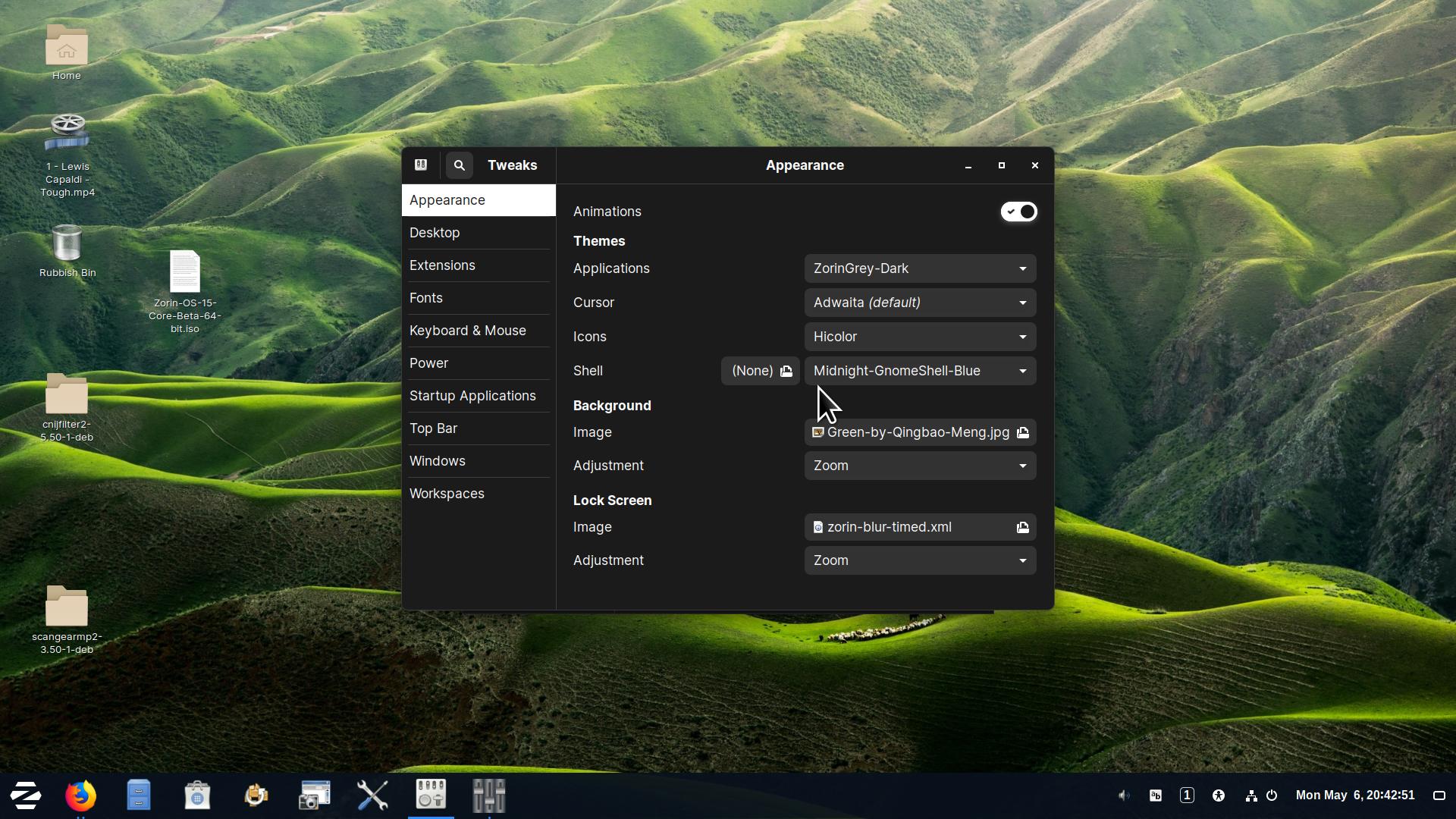Click the background image browse button
Viewport: 1456px width, 819px height.
1022,432
